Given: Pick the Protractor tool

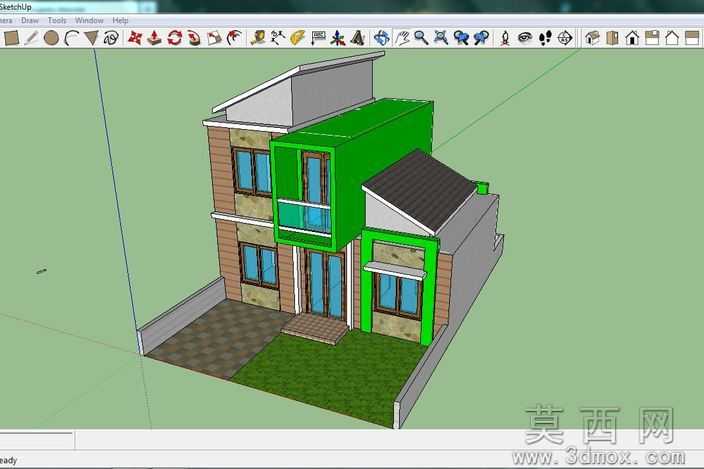Looking at the screenshot, I should [x=298, y=38].
